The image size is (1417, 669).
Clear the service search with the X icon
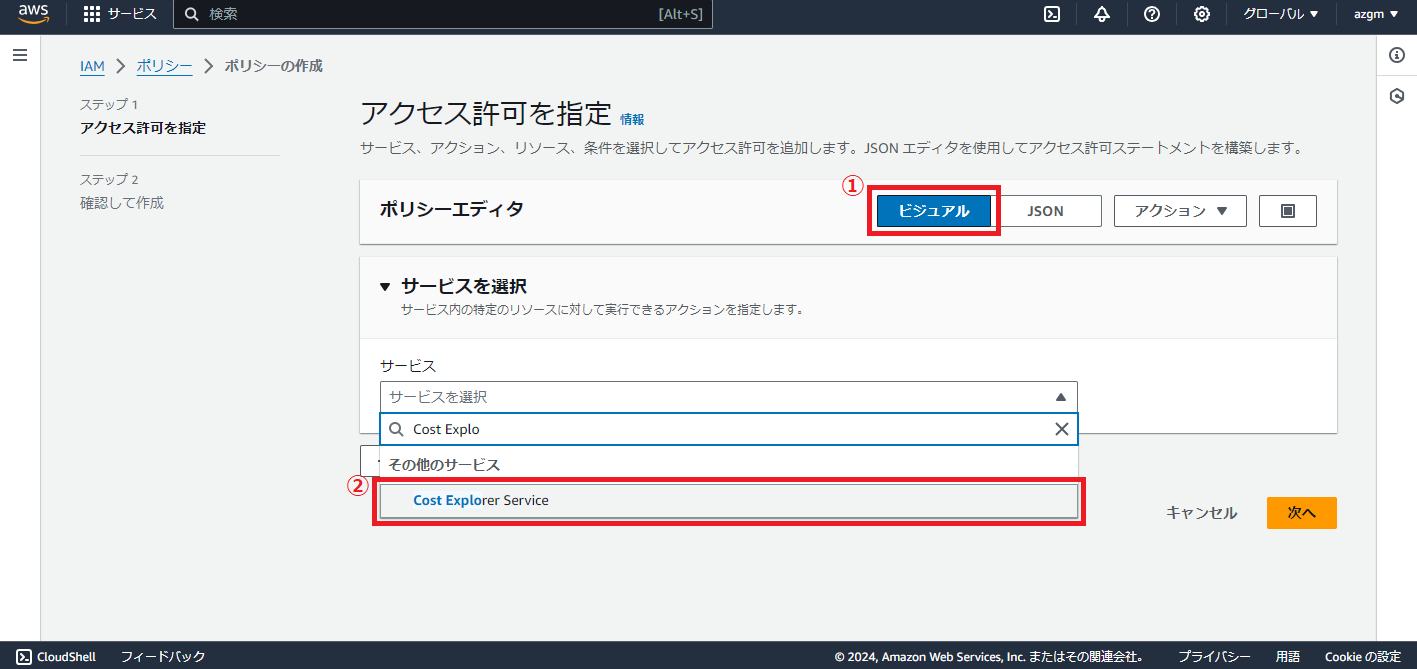[1061, 428]
